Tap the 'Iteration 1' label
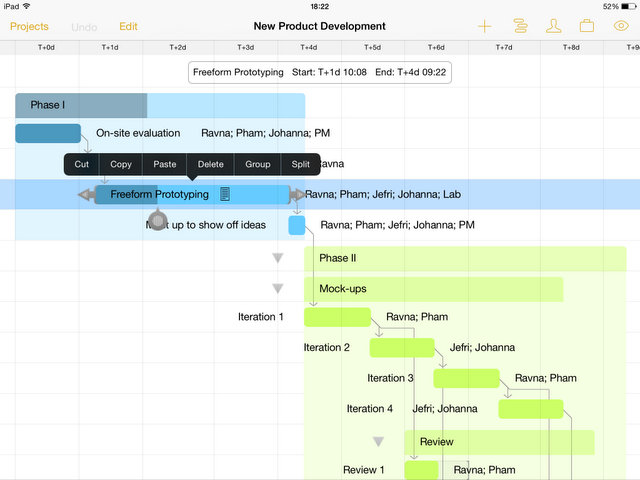This screenshot has width=640, height=480. [x=260, y=317]
